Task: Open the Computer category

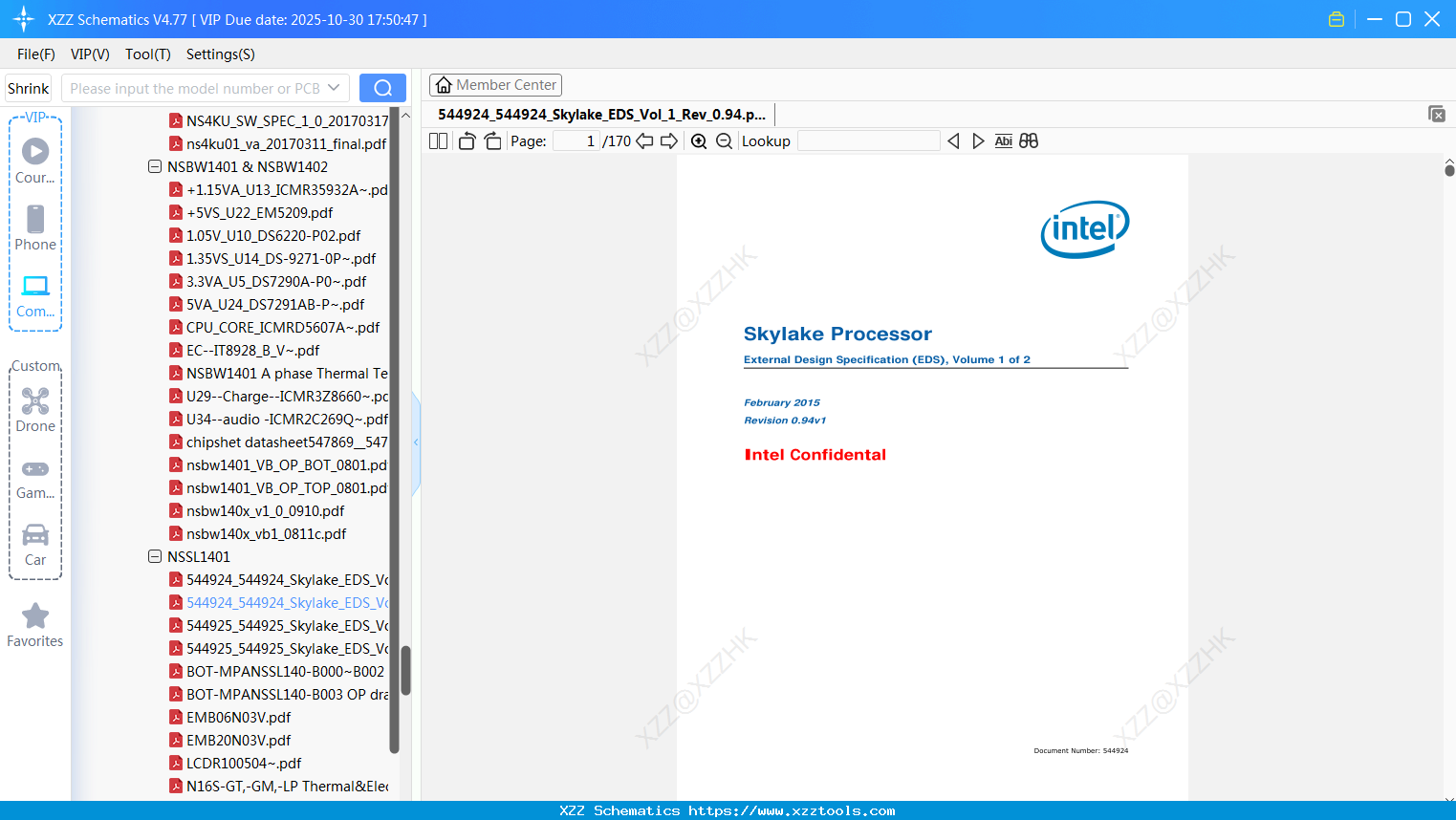Action: pyautogui.click(x=35, y=295)
